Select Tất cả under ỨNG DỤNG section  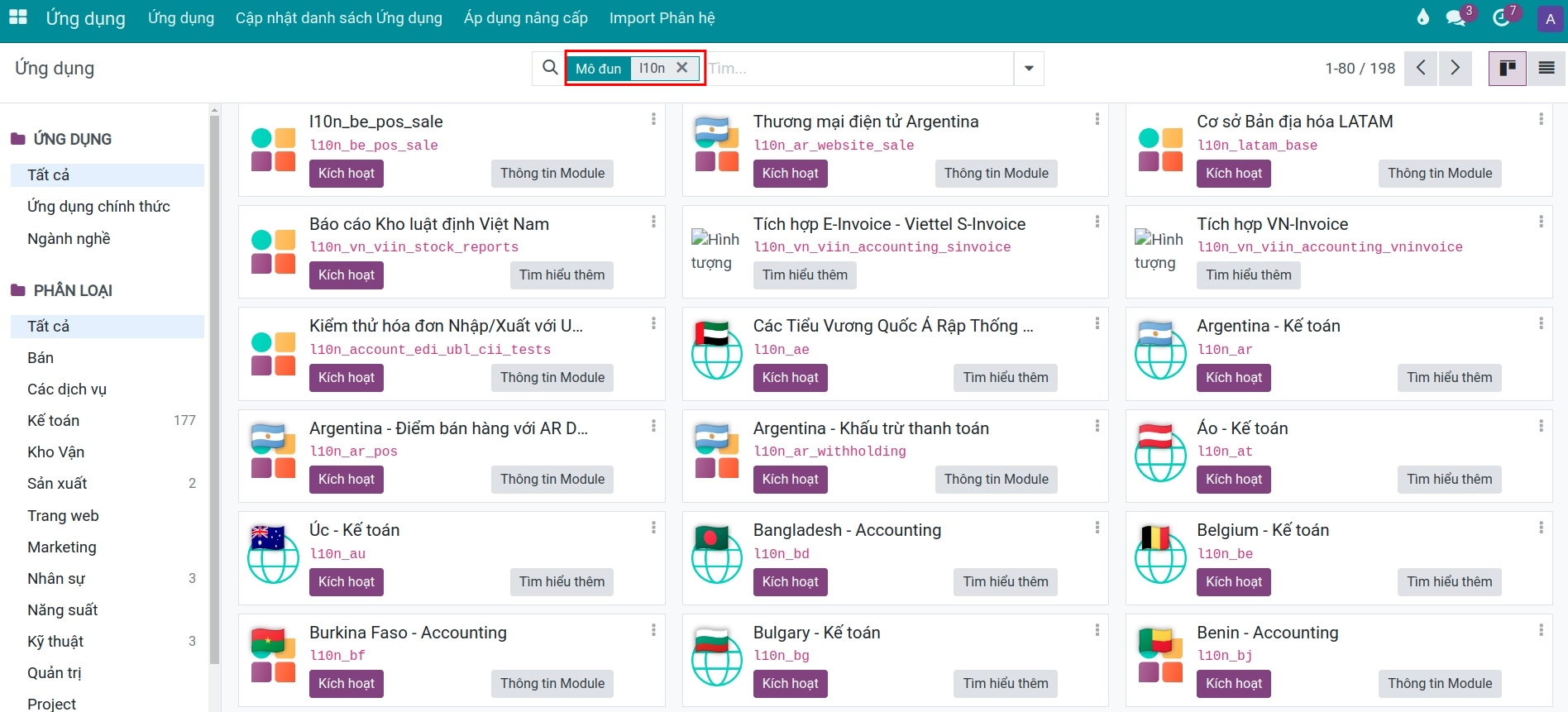tap(108, 175)
